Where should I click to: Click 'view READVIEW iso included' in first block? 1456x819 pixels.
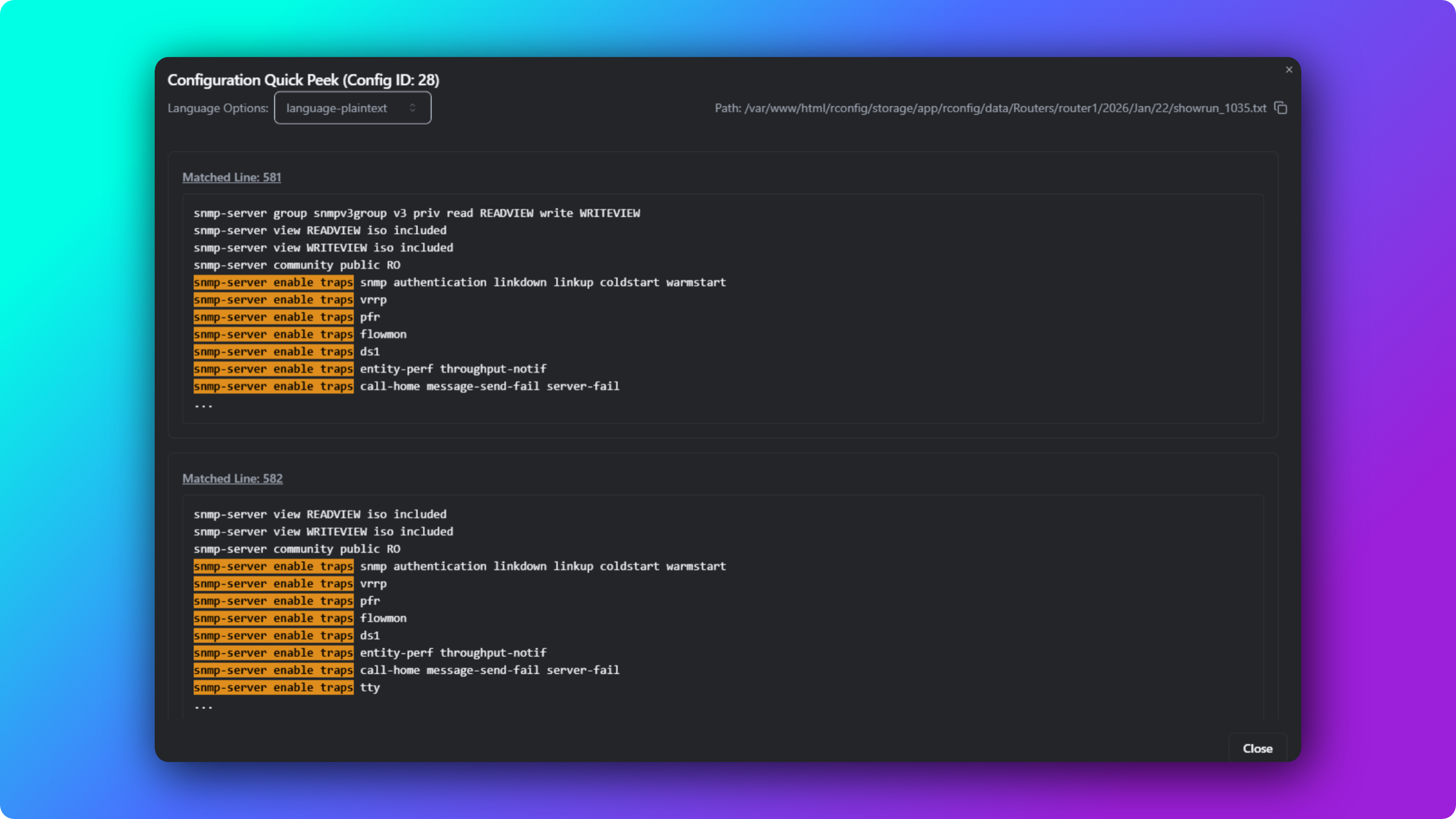(x=360, y=231)
